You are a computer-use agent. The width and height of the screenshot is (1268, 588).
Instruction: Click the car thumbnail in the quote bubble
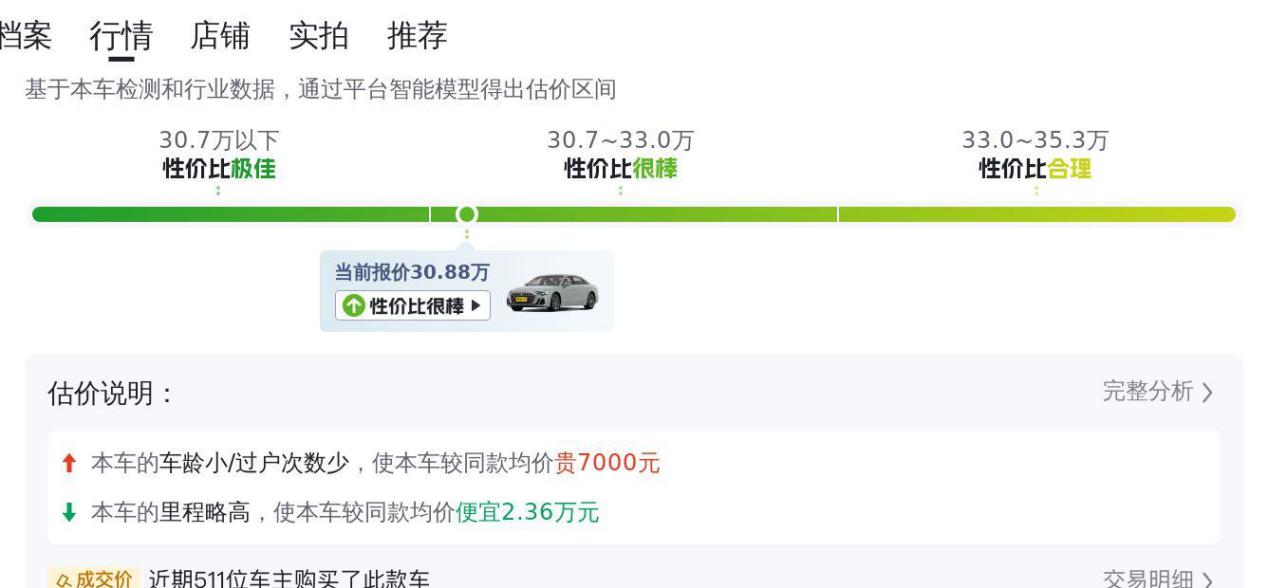pos(552,293)
